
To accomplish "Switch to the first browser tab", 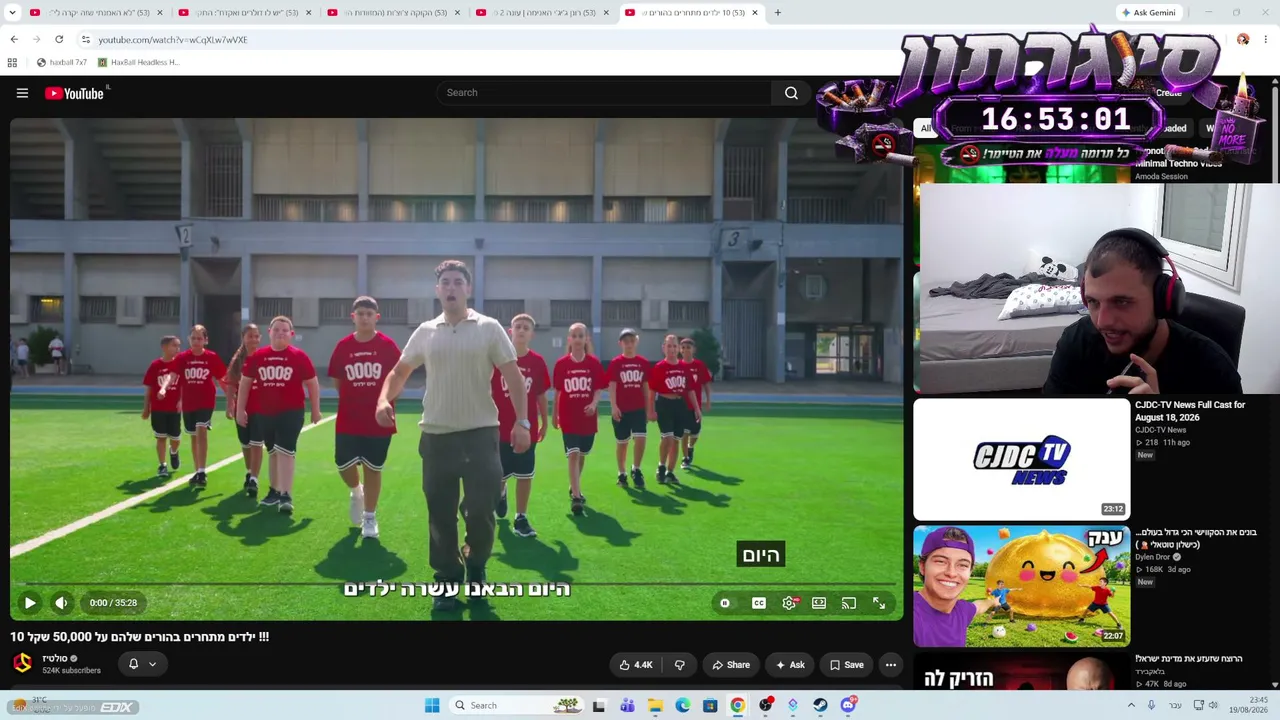I will coord(96,13).
